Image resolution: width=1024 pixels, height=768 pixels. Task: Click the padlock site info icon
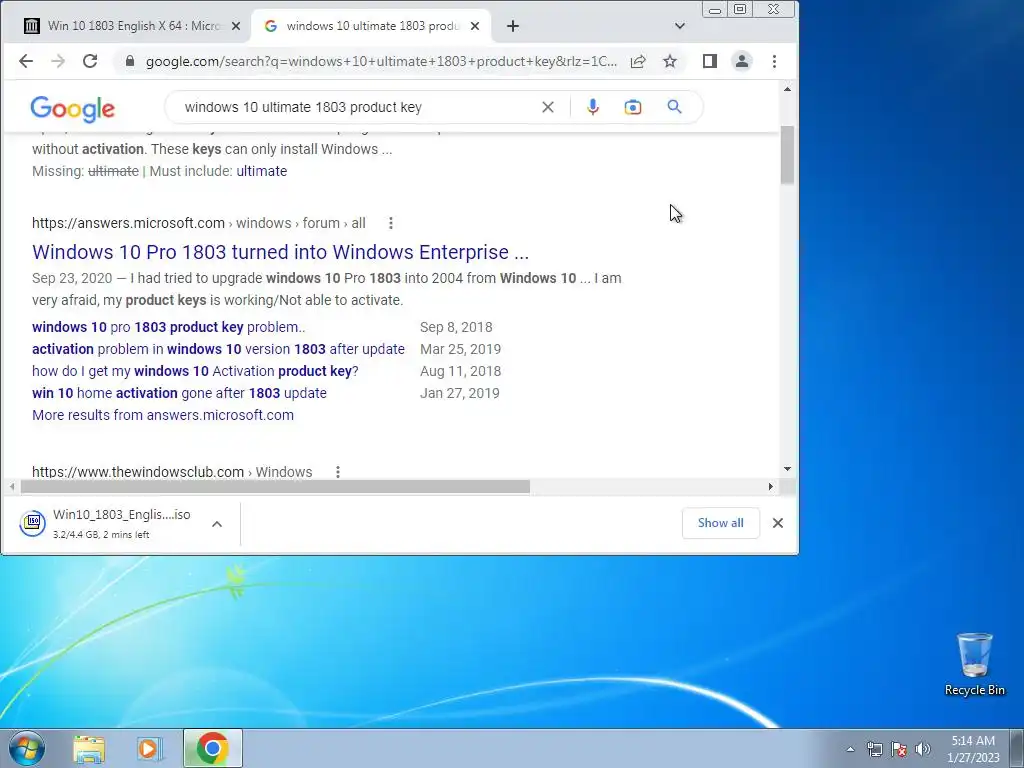(x=129, y=61)
